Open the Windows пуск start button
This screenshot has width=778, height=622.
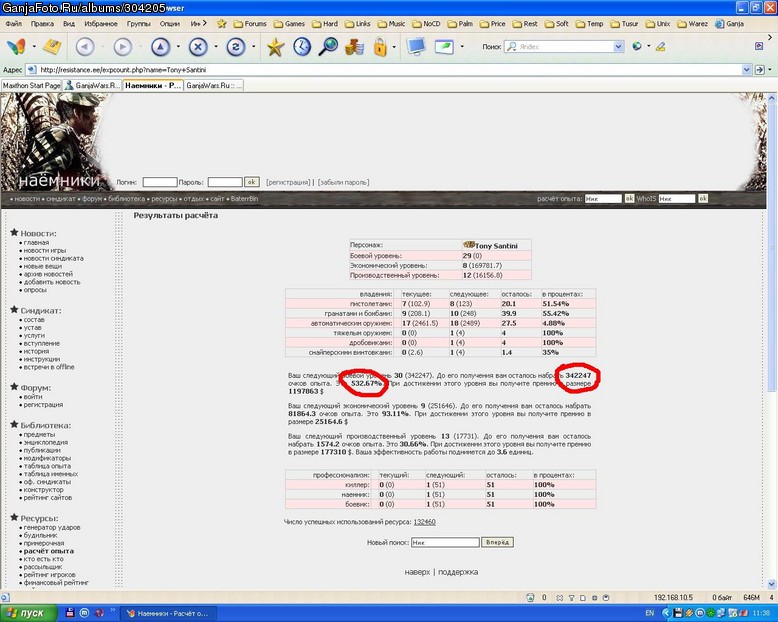28,613
